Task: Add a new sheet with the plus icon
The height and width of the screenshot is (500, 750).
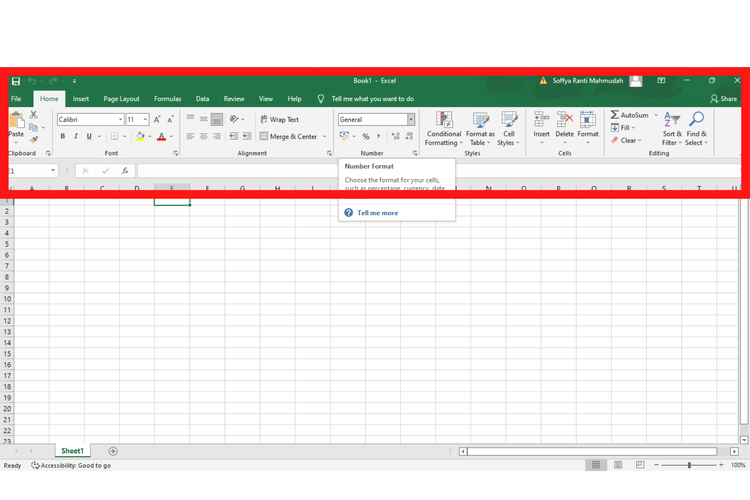Action: [x=113, y=451]
